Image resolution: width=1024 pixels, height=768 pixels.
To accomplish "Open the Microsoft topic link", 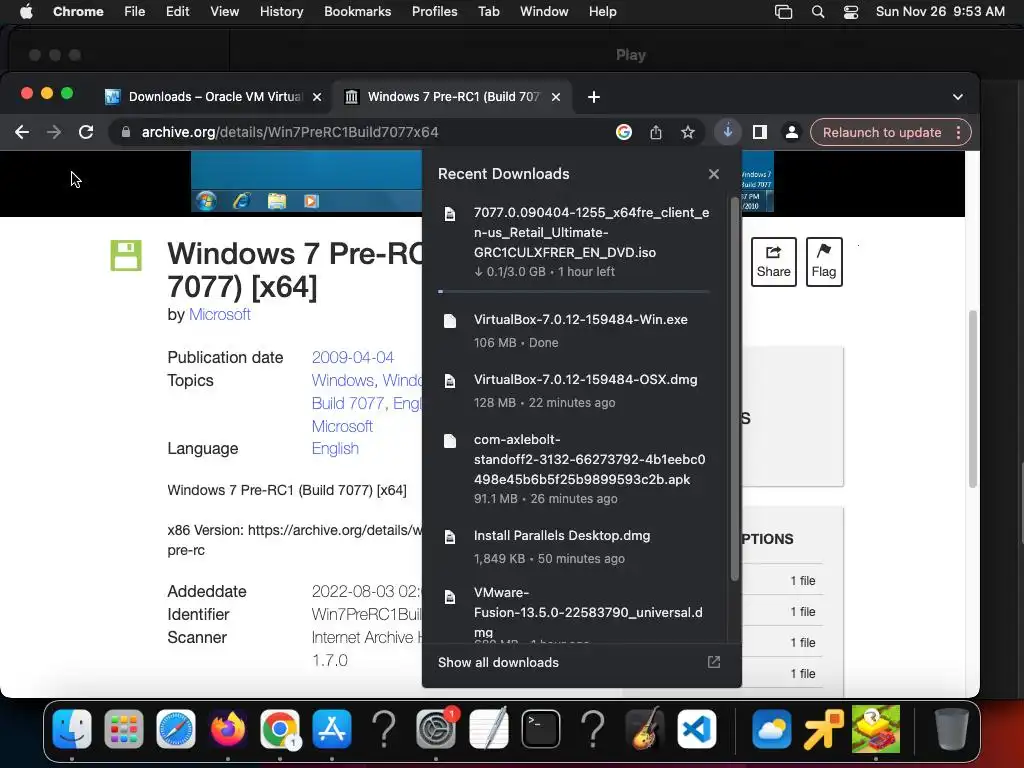I will click(342, 426).
